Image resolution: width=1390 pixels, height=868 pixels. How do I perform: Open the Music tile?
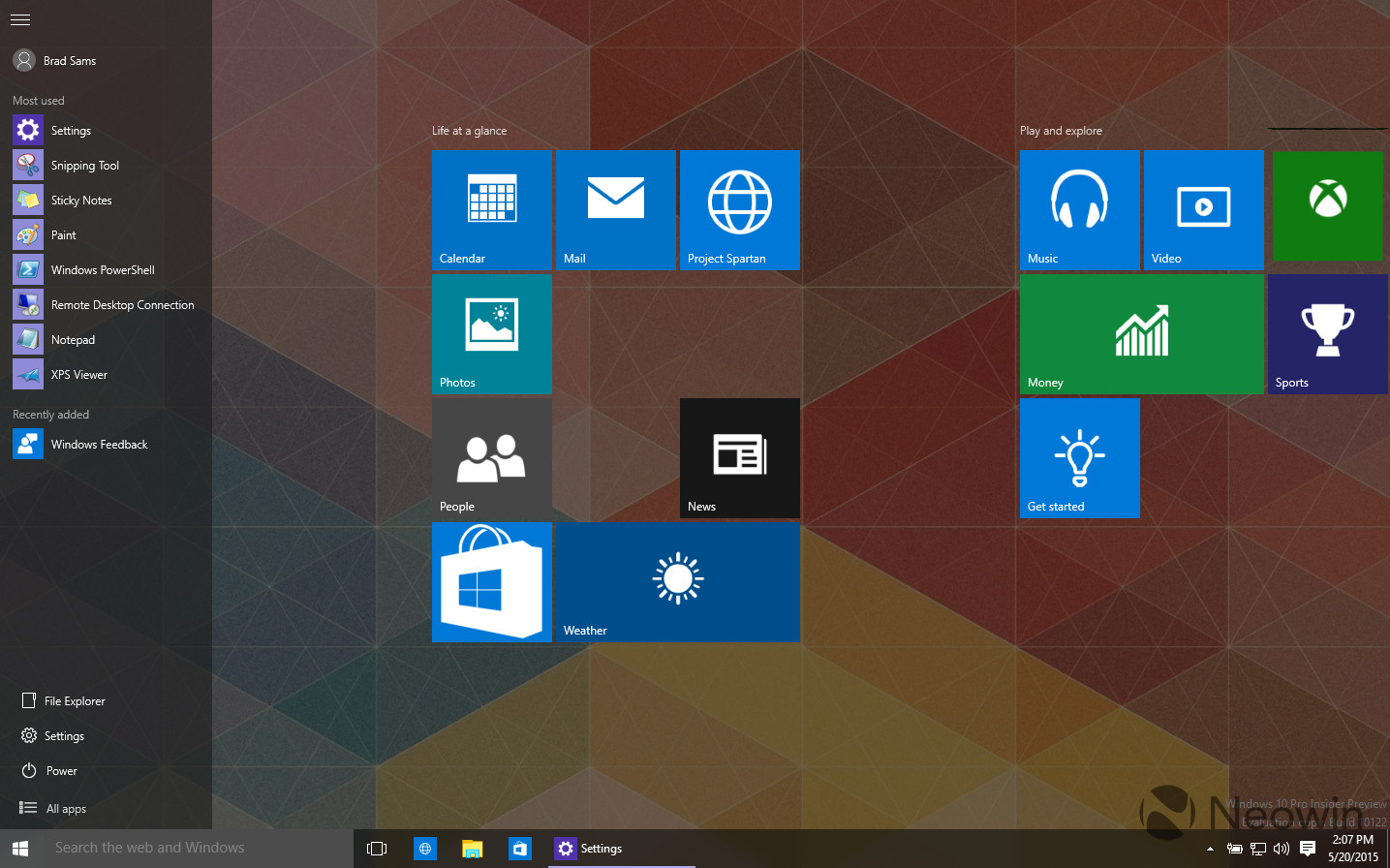click(1079, 209)
